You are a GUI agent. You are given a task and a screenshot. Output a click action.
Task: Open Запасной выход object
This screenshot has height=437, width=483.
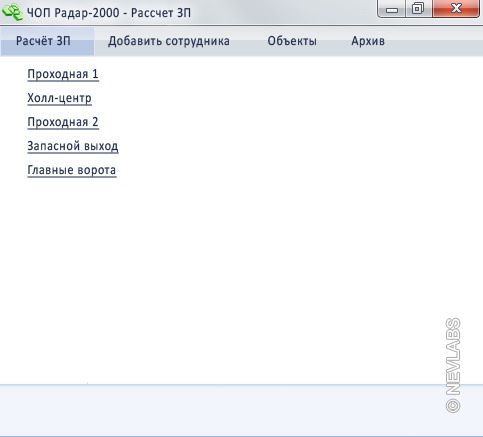point(73,146)
